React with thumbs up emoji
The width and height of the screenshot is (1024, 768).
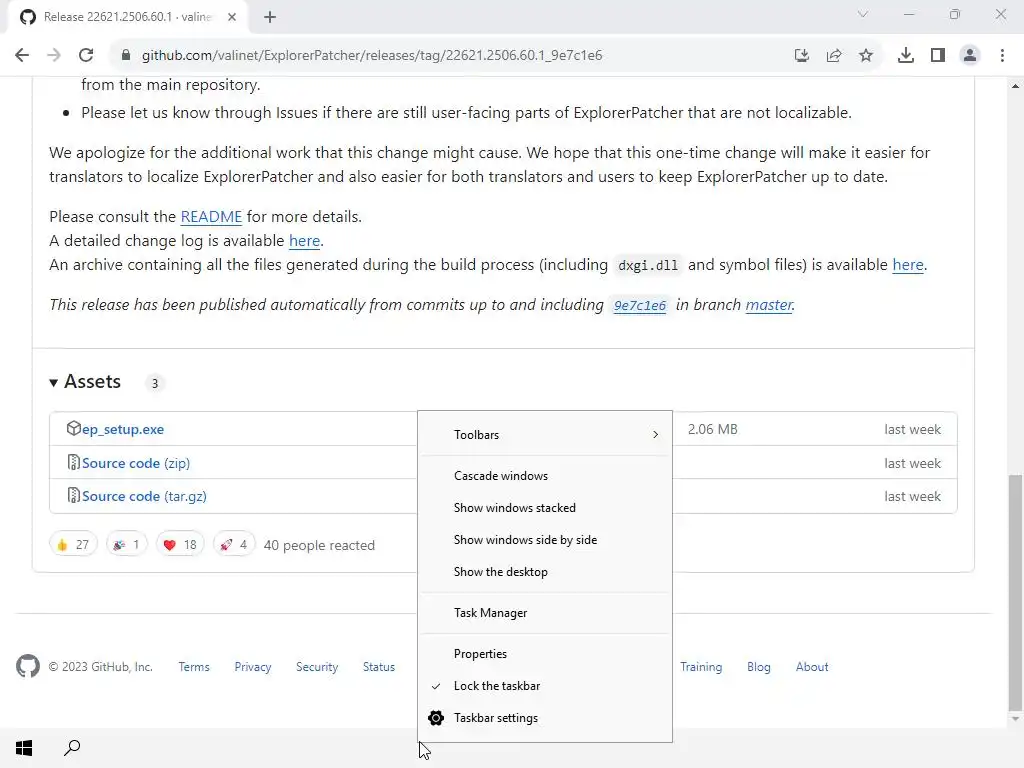pyautogui.click(x=73, y=544)
